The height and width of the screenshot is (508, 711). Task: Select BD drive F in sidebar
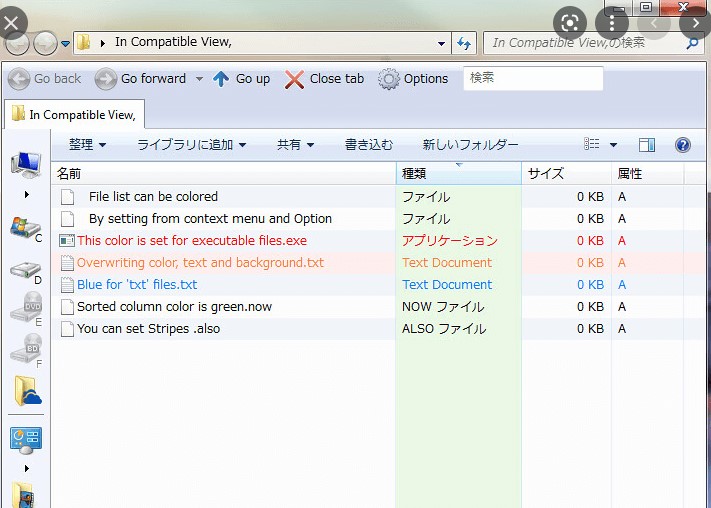tap(26, 350)
